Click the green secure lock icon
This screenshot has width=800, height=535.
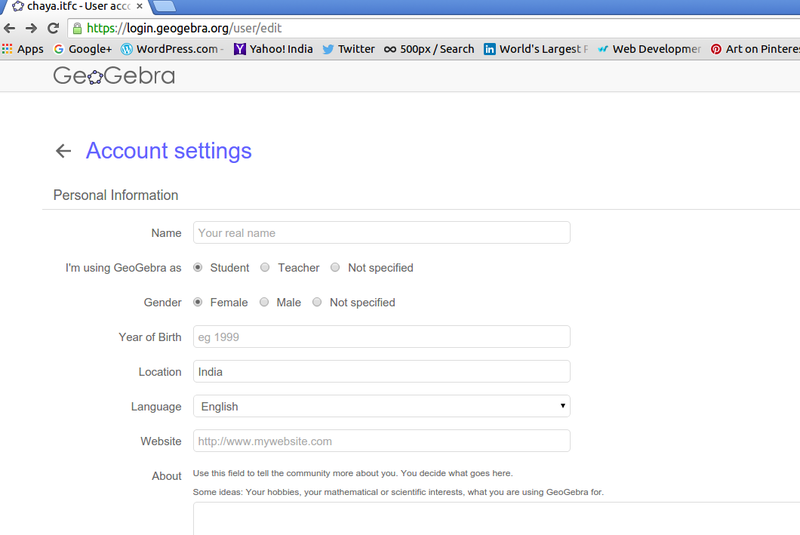tap(77, 28)
